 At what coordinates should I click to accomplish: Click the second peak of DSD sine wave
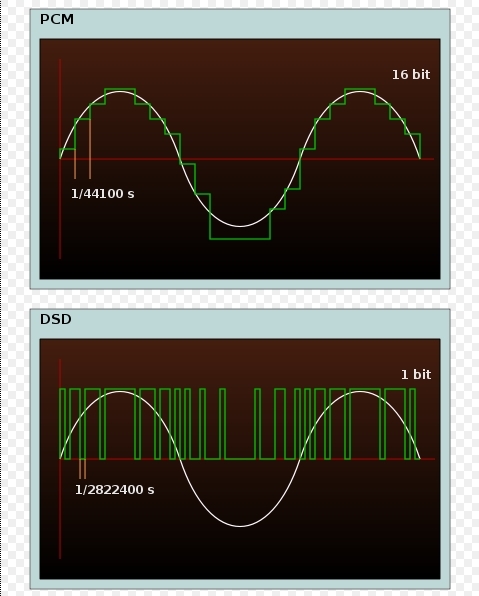[x=360, y=392]
